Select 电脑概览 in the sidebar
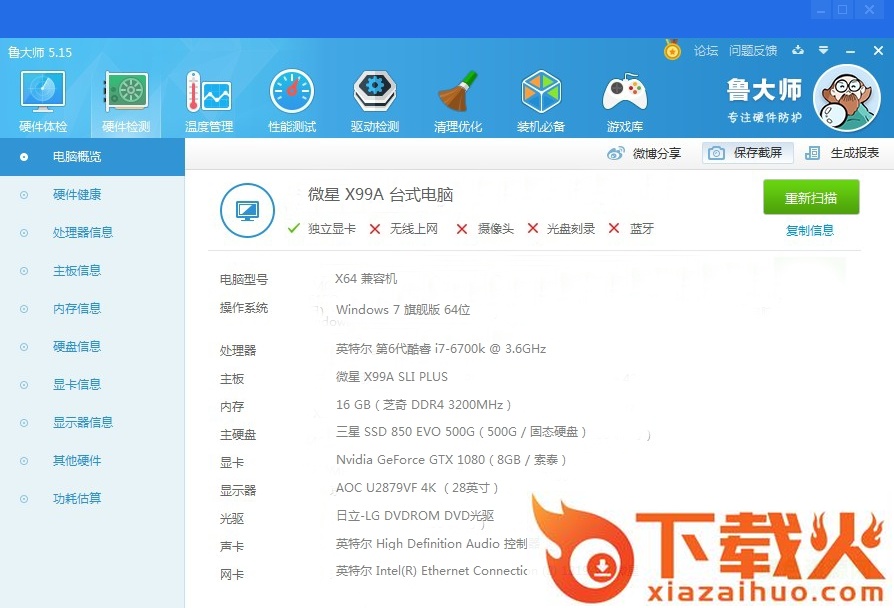 tap(92, 157)
